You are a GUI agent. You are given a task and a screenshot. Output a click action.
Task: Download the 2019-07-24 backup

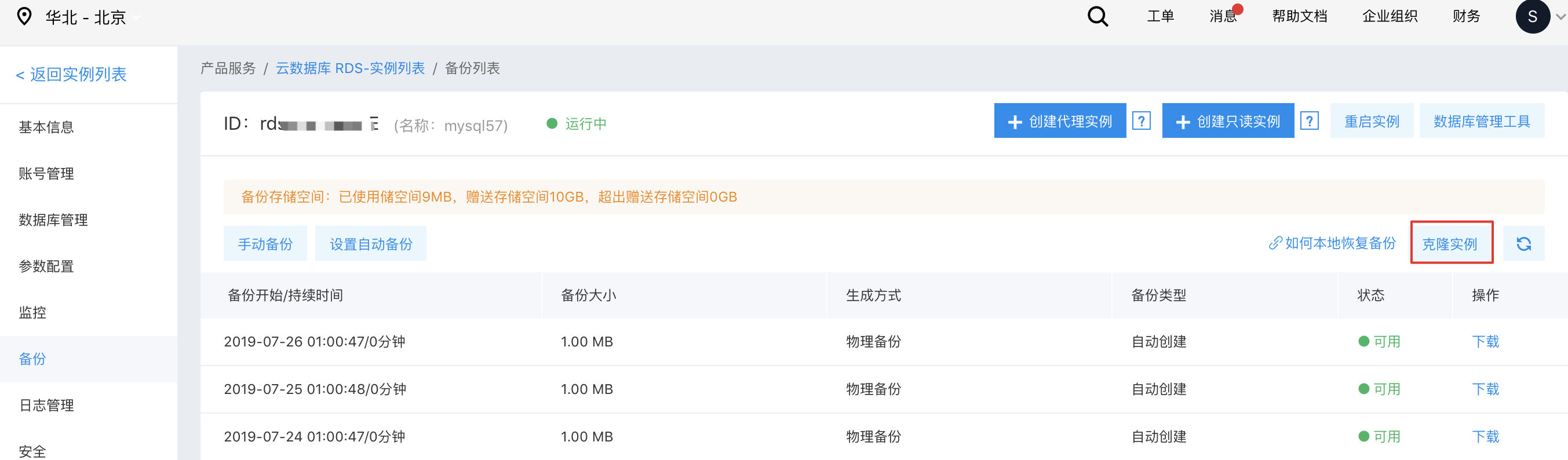[x=1485, y=436]
